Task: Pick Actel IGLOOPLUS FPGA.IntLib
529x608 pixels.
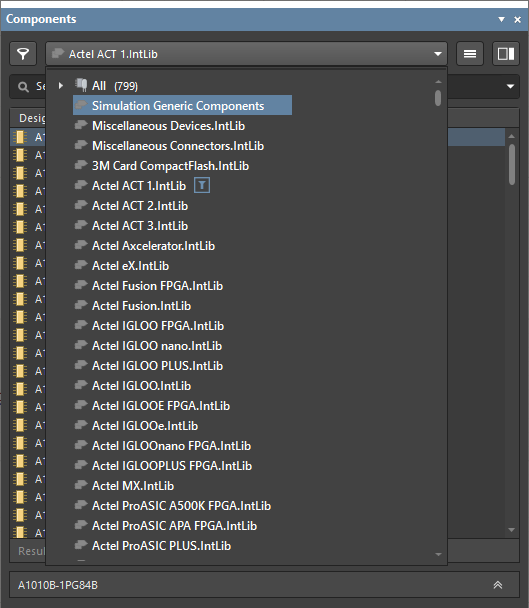Action: point(172,466)
